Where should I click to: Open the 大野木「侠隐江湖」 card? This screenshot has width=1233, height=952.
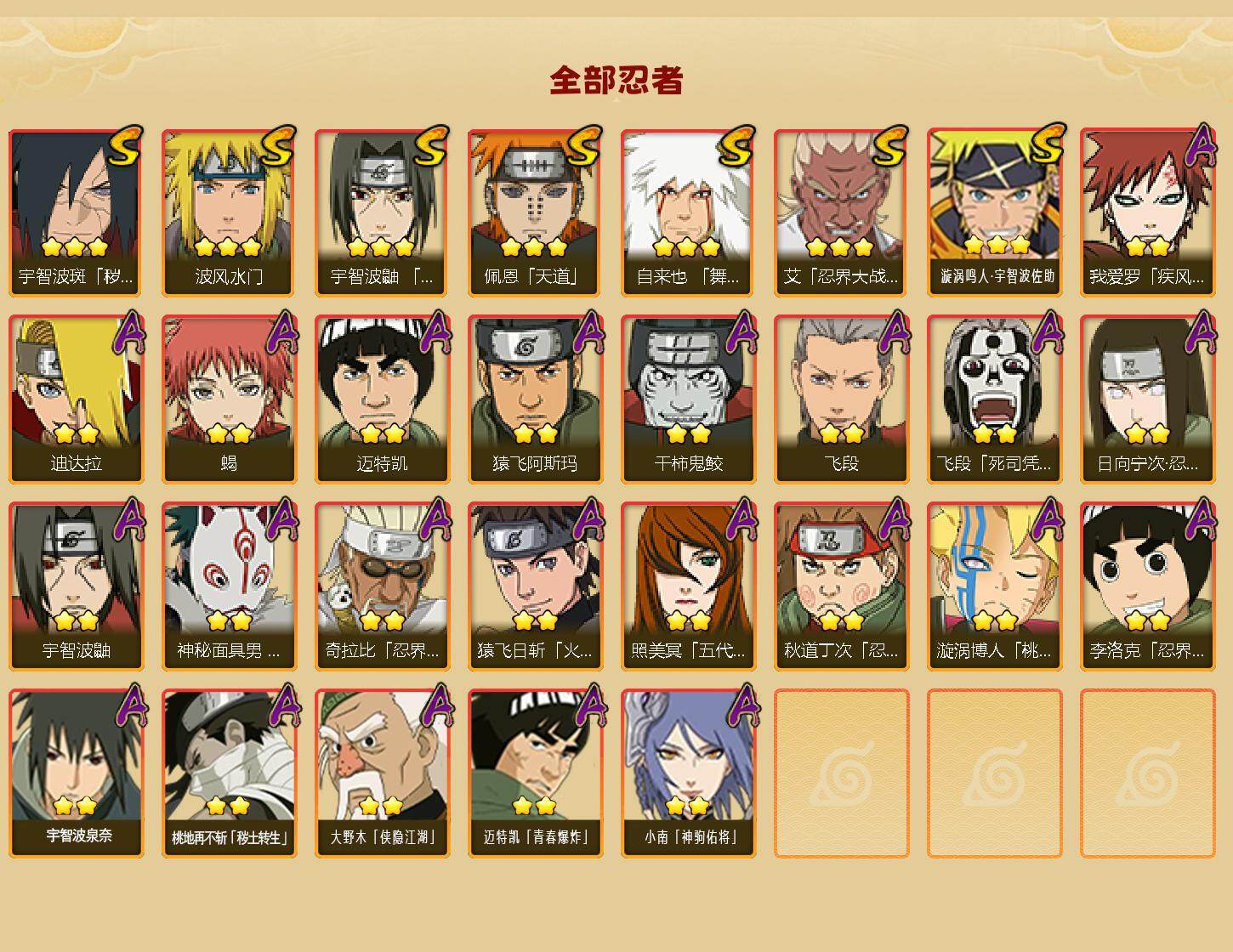(x=382, y=773)
